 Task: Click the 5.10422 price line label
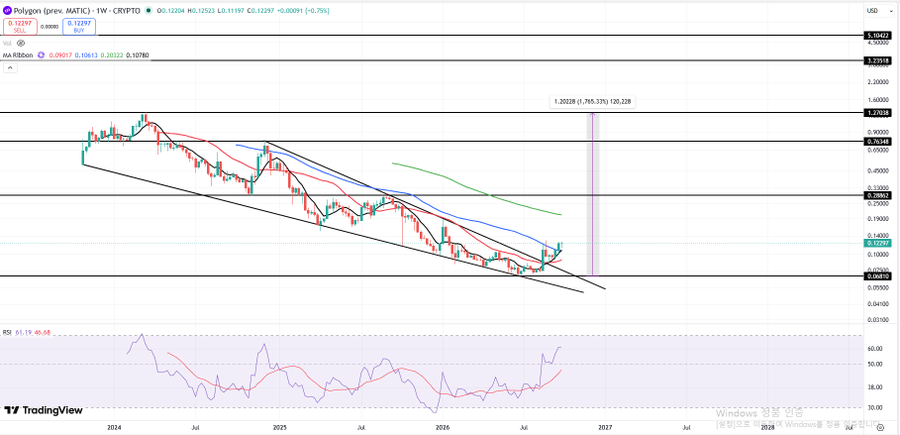[879, 36]
